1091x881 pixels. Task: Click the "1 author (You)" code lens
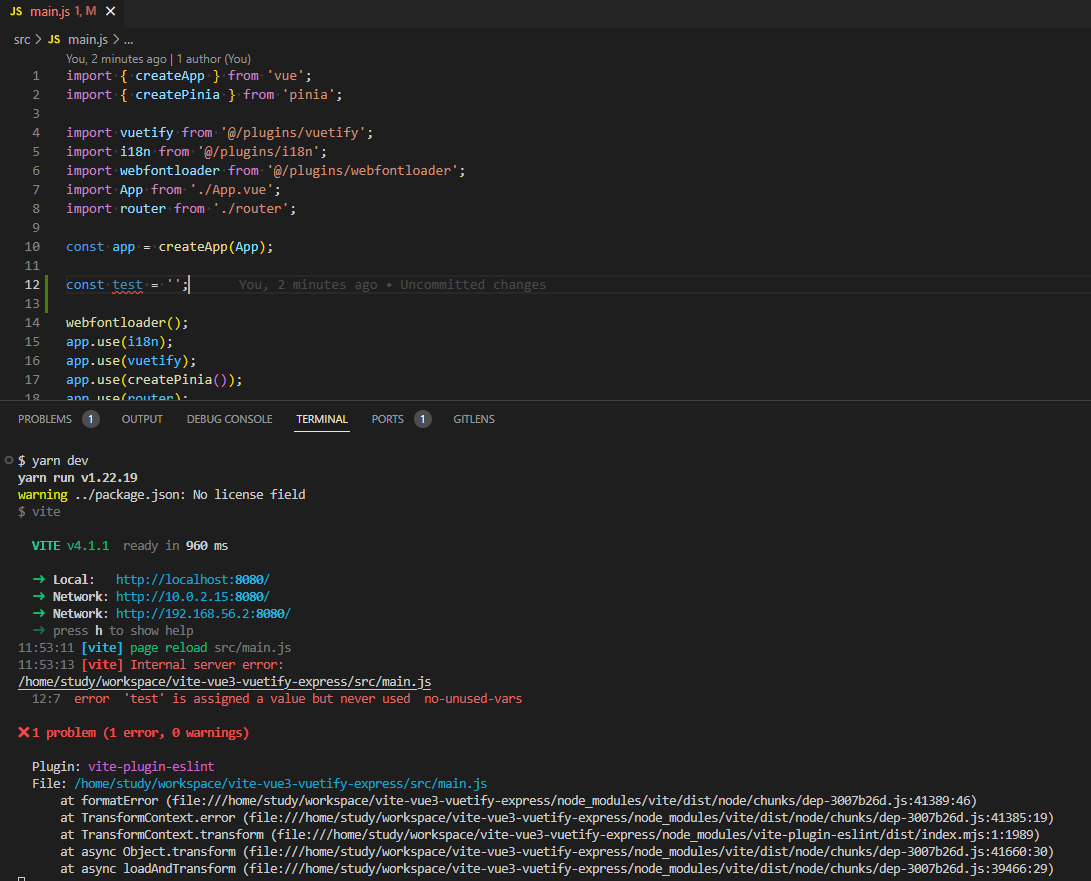click(214, 59)
